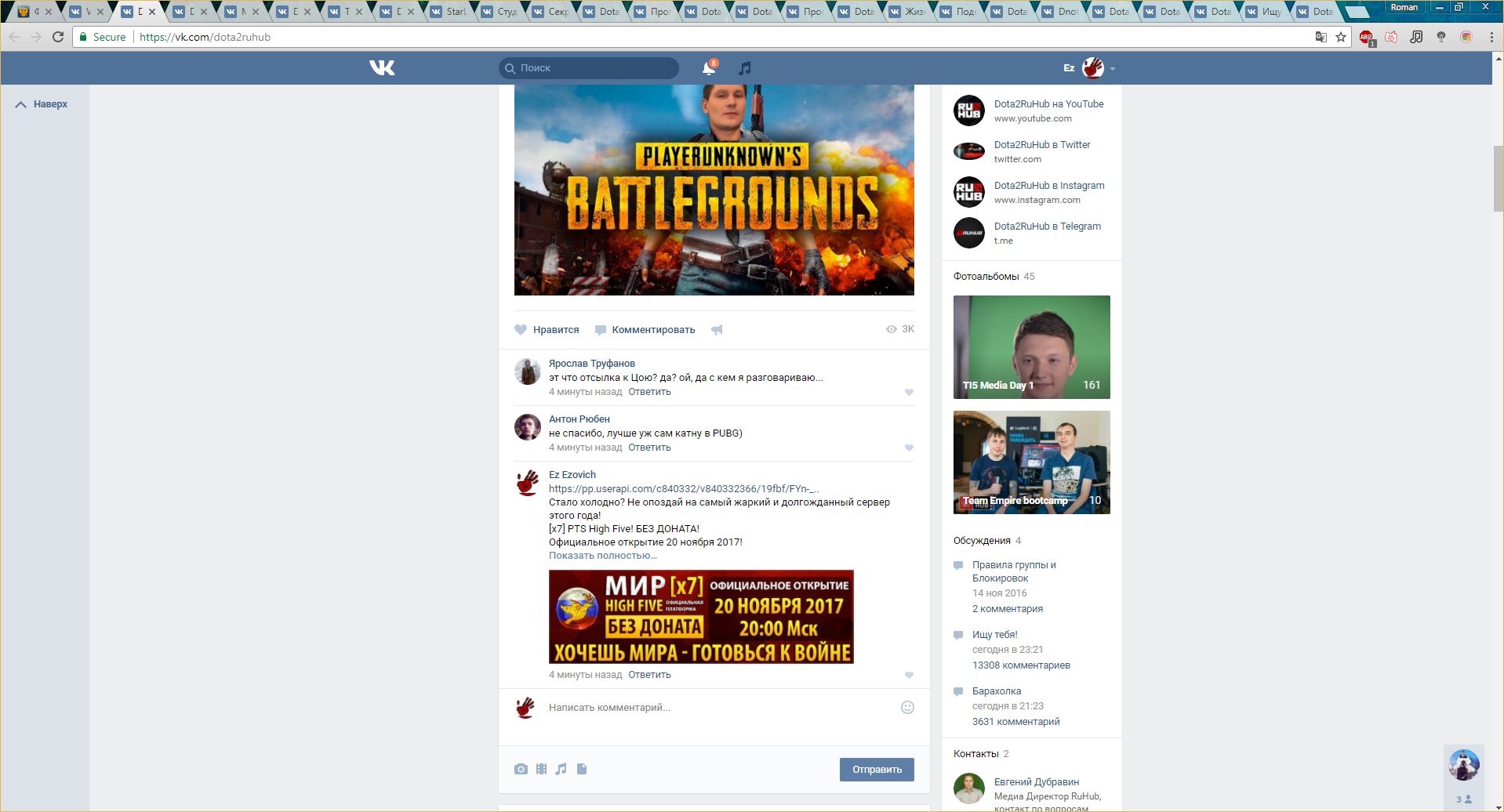This screenshot has width=1504, height=812.
Task: Like Ярослав Труфанов's comment with the heart
Action: pos(909,393)
